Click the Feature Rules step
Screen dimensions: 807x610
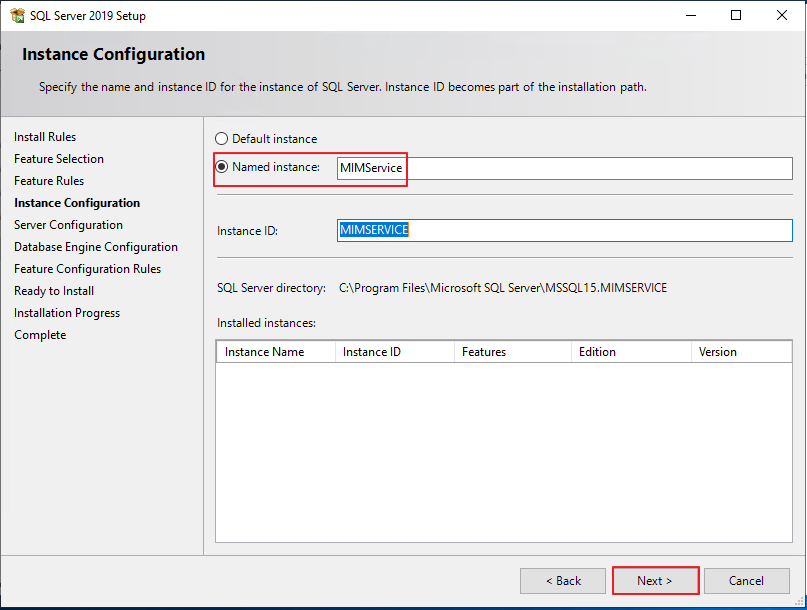click(49, 181)
